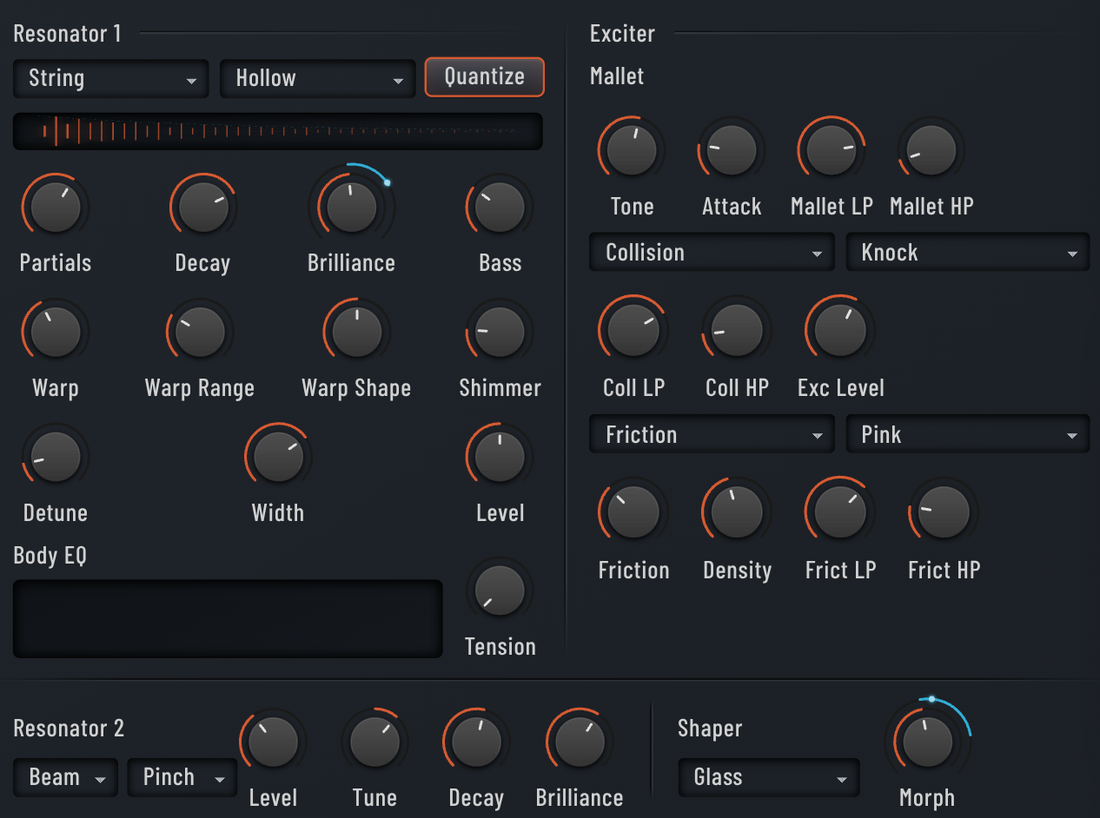
Task: Open the Knock dropdown menu
Action: tap(967, 253)
